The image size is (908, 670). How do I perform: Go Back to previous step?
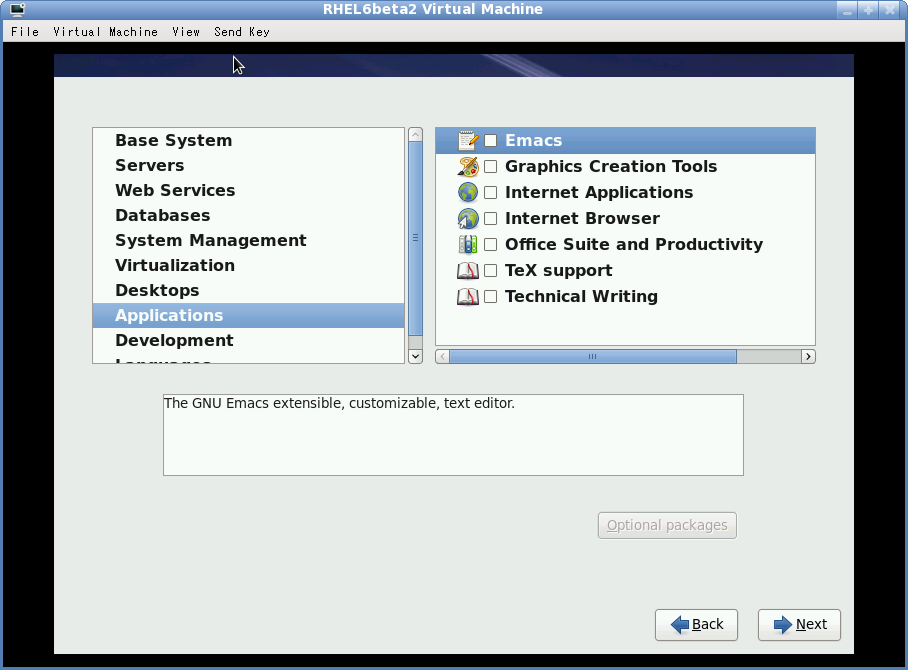(x=696, y=624)
